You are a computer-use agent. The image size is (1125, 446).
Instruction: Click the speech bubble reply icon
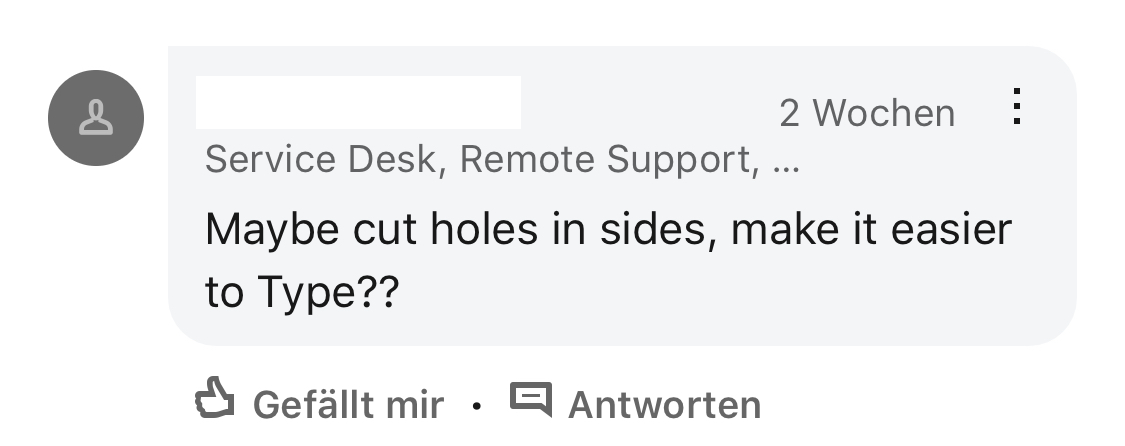click(530, 400)
